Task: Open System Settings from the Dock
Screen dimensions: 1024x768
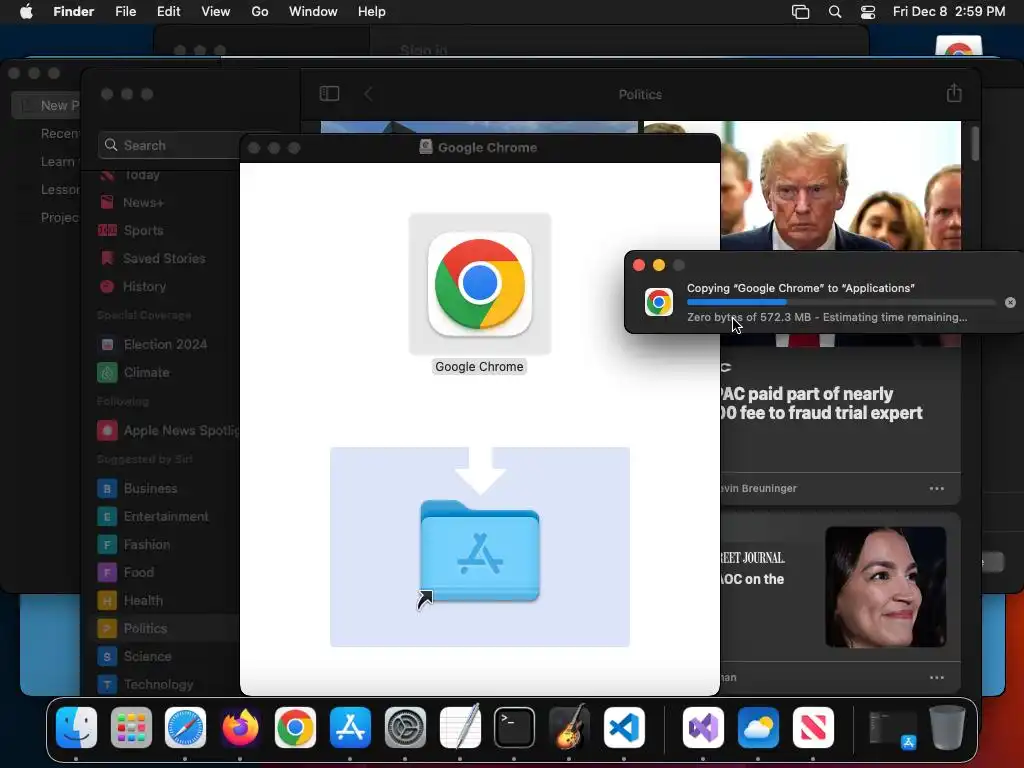Action: (405, 728)
